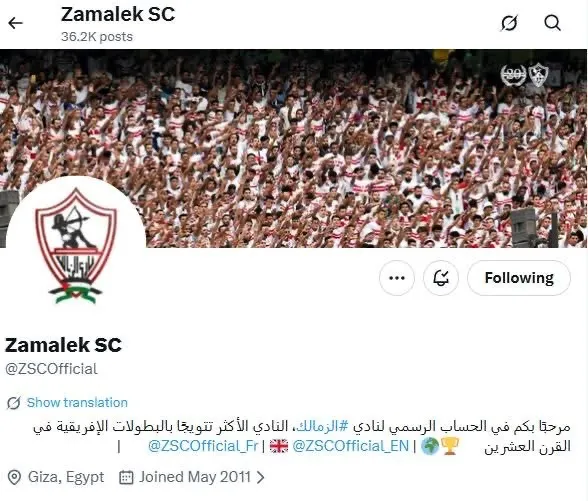
Task: View the crowd banner image
Action: [x=294, y=148]
